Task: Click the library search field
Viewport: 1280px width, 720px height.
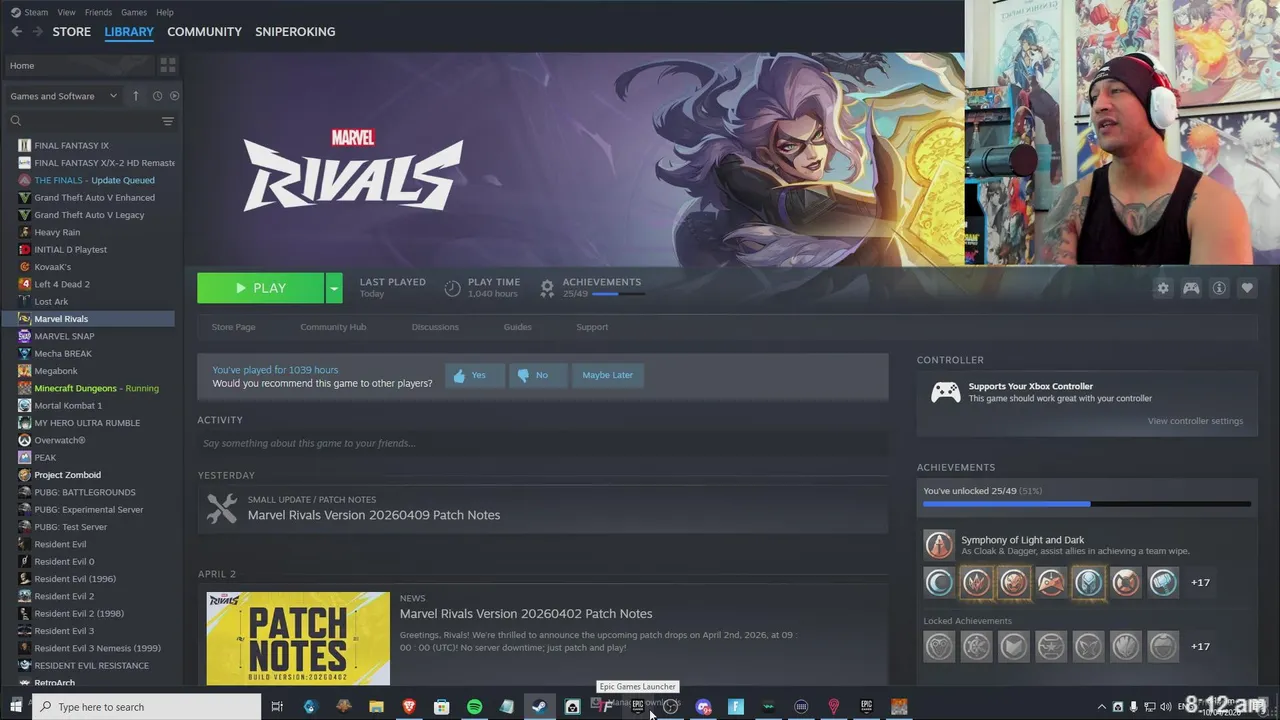Action: coord(83,121)
